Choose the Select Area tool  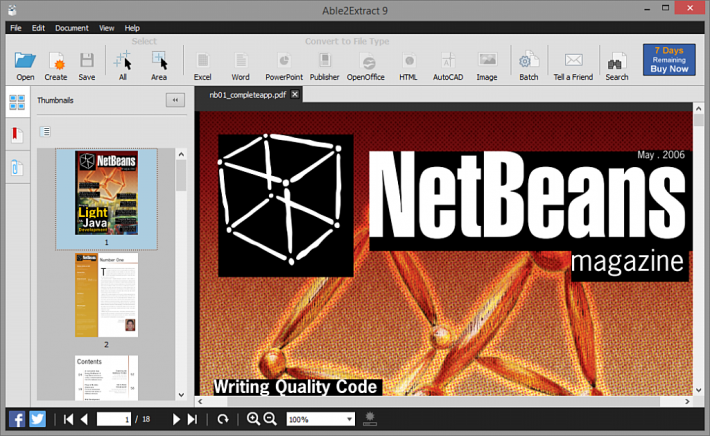[x=159, y=60]
